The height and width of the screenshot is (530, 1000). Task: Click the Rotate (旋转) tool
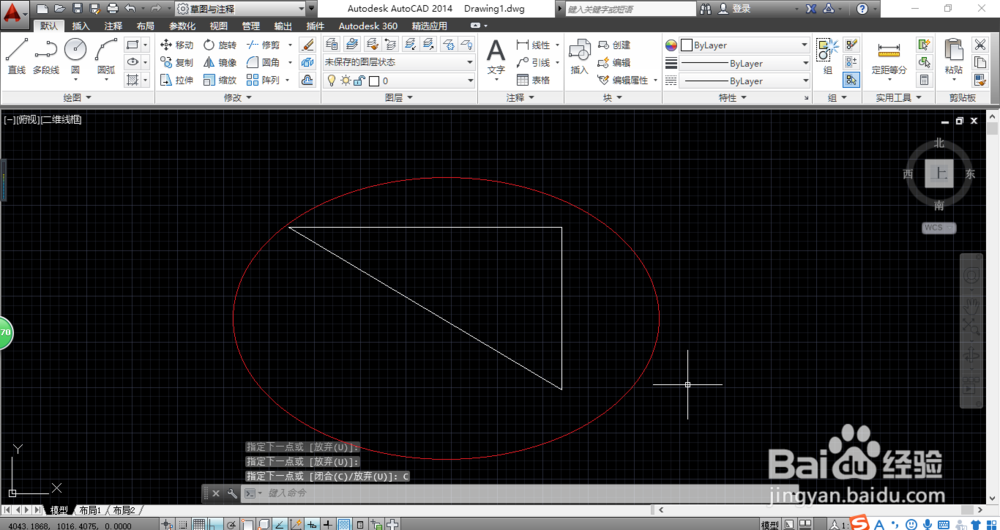point(220,45)
